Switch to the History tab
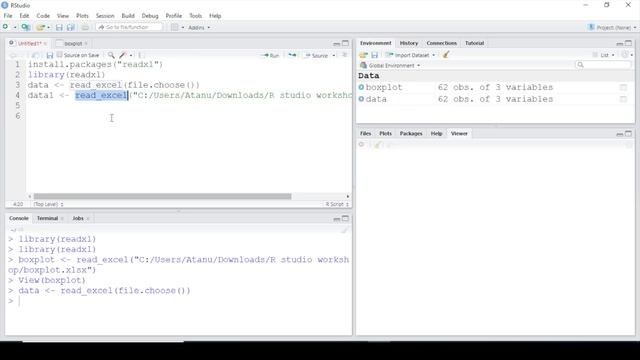 409,43
